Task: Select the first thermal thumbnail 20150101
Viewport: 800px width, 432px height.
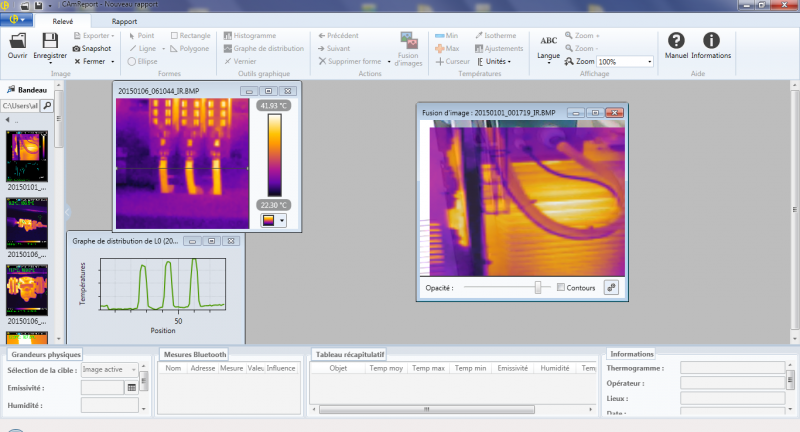Action: 27,154
